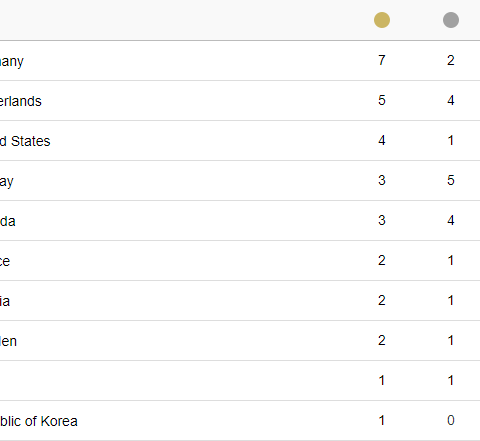
Task: Click the Netherlands silver count of 4
Action: click(451, 100)
